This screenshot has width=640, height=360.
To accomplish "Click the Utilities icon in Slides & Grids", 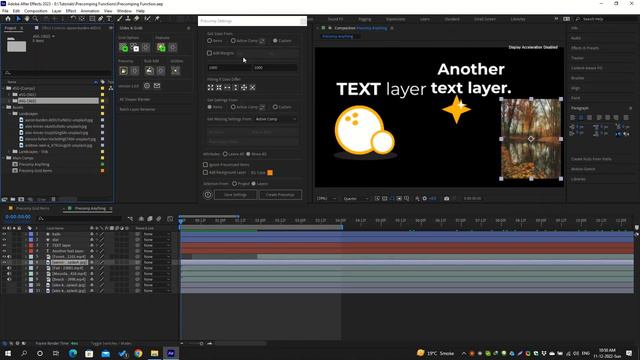I will [175, 71].
